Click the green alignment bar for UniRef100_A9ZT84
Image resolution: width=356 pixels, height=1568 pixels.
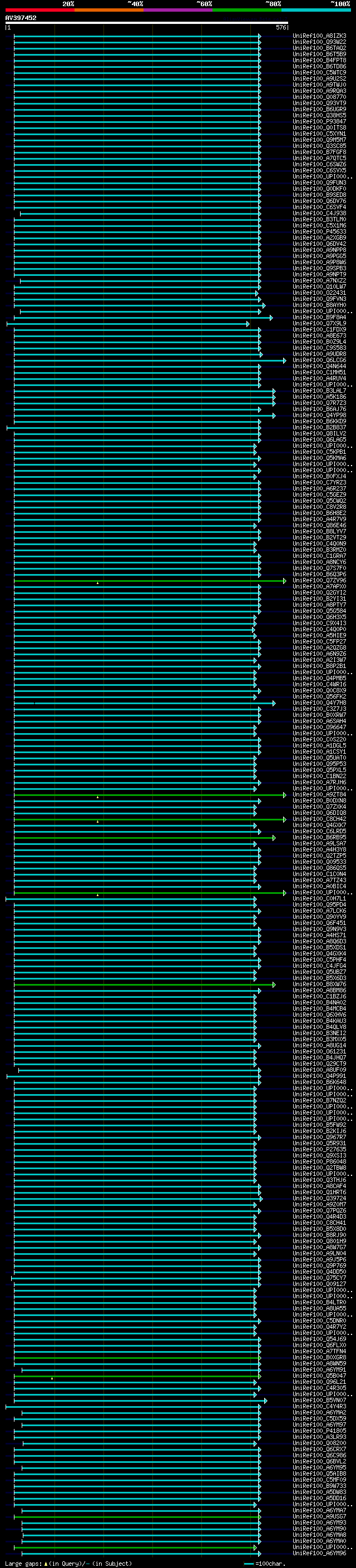point(150,795)
